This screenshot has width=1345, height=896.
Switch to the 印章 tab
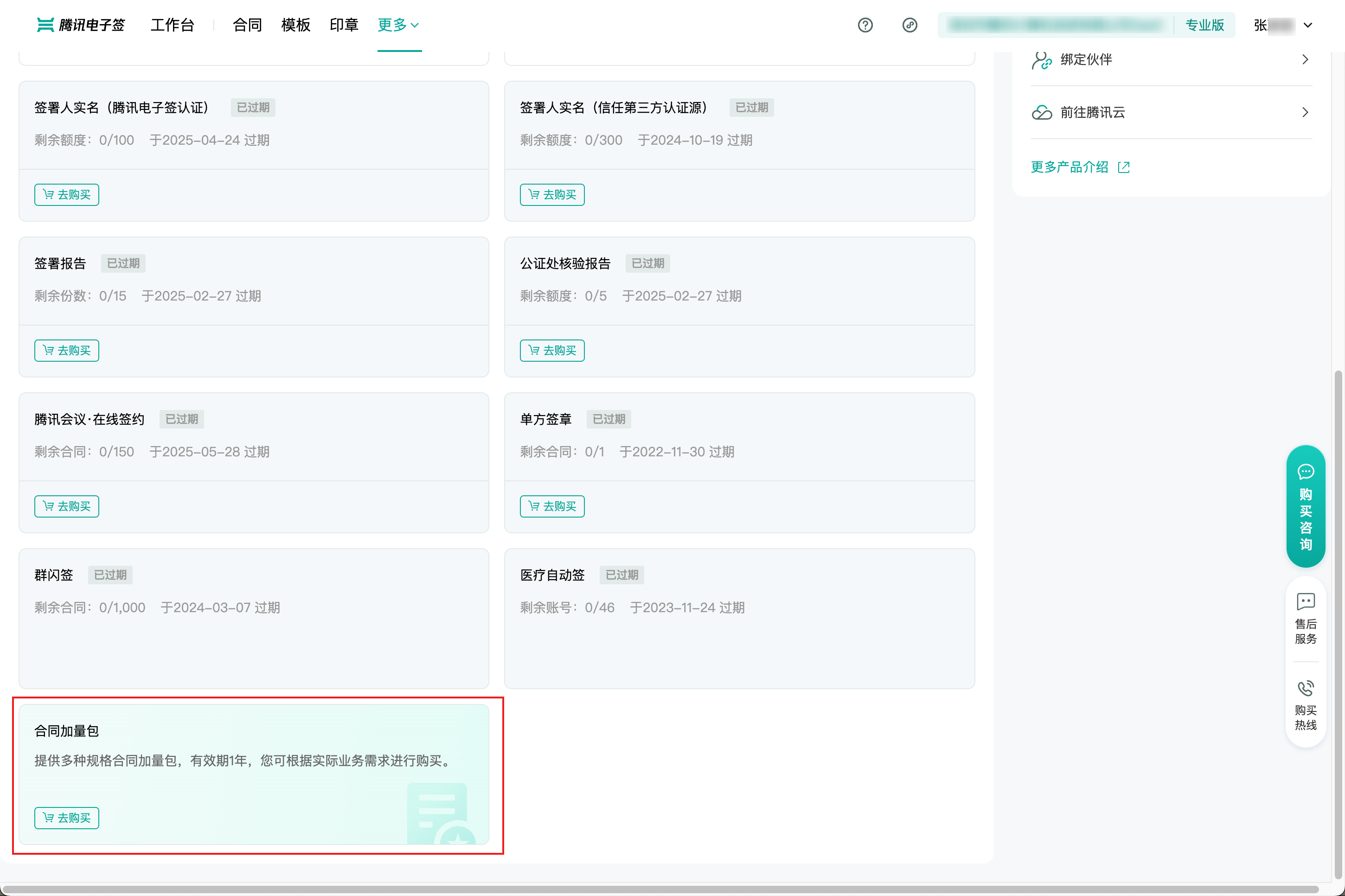(344, 25)
